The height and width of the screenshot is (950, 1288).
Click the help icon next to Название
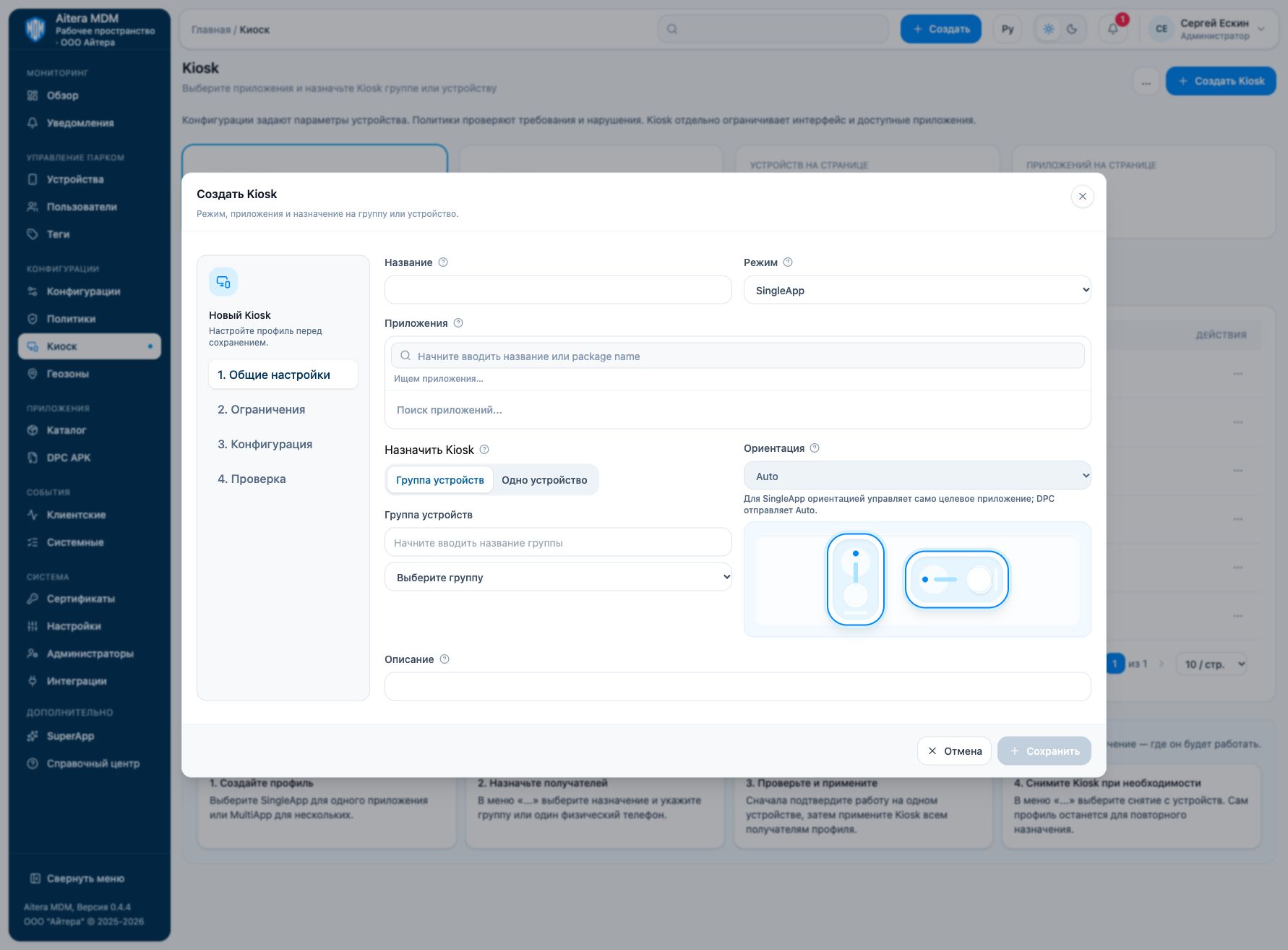(x=443, y=262)
